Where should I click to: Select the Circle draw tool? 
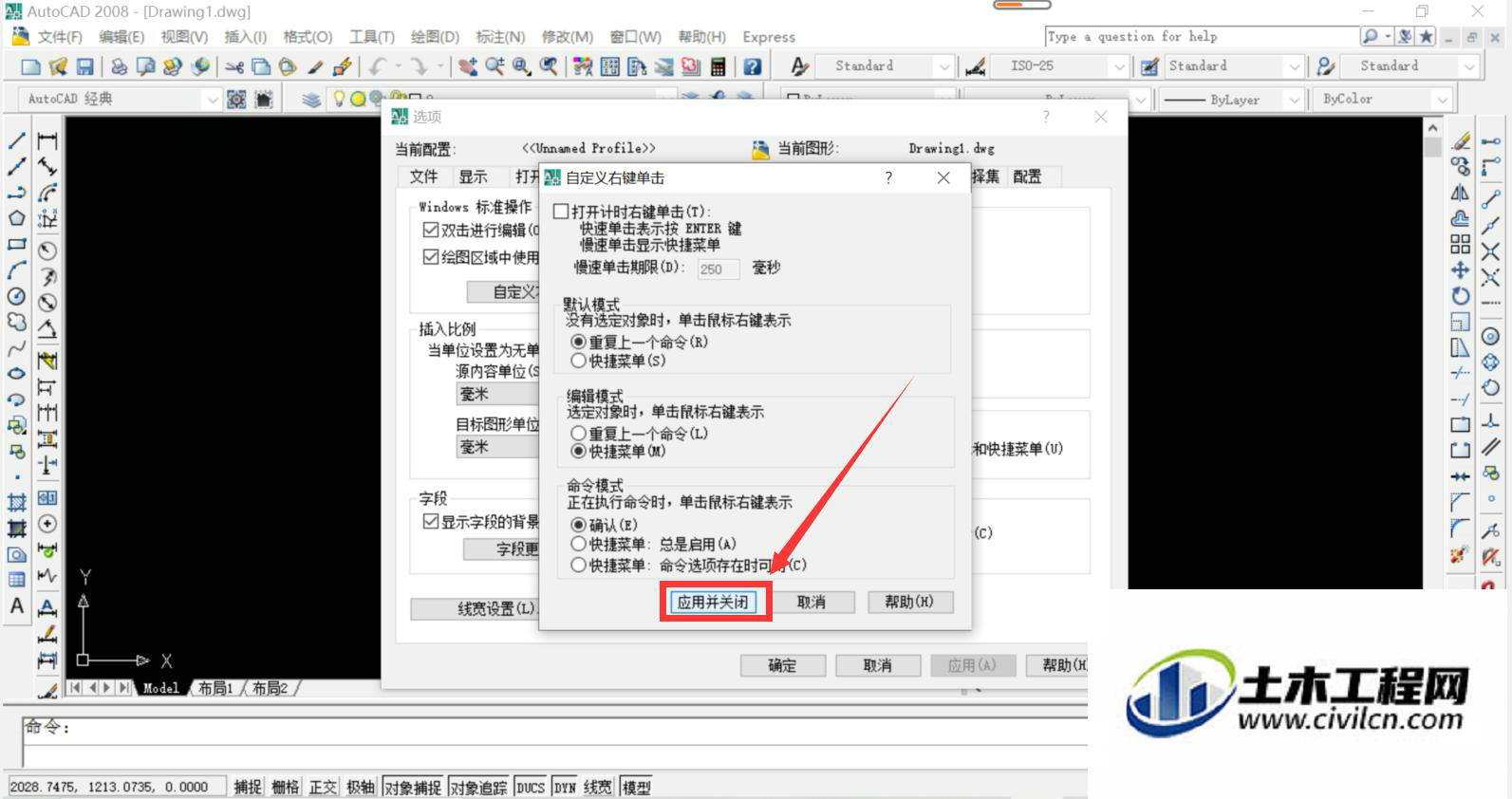pyautogui.click(x=17, y=296)
